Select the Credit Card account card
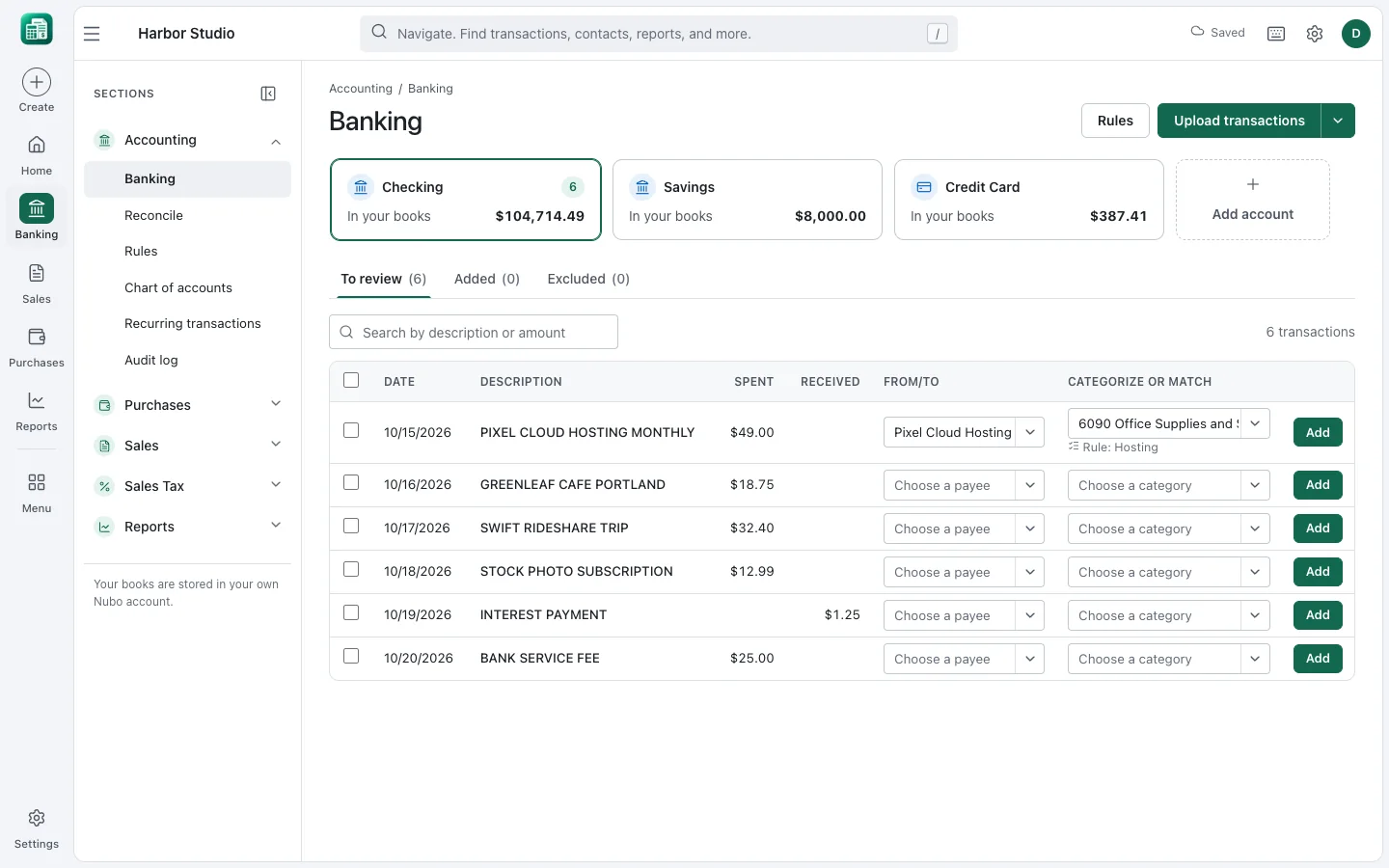This screenshot has height=868, width=1389. (1029, 200)
